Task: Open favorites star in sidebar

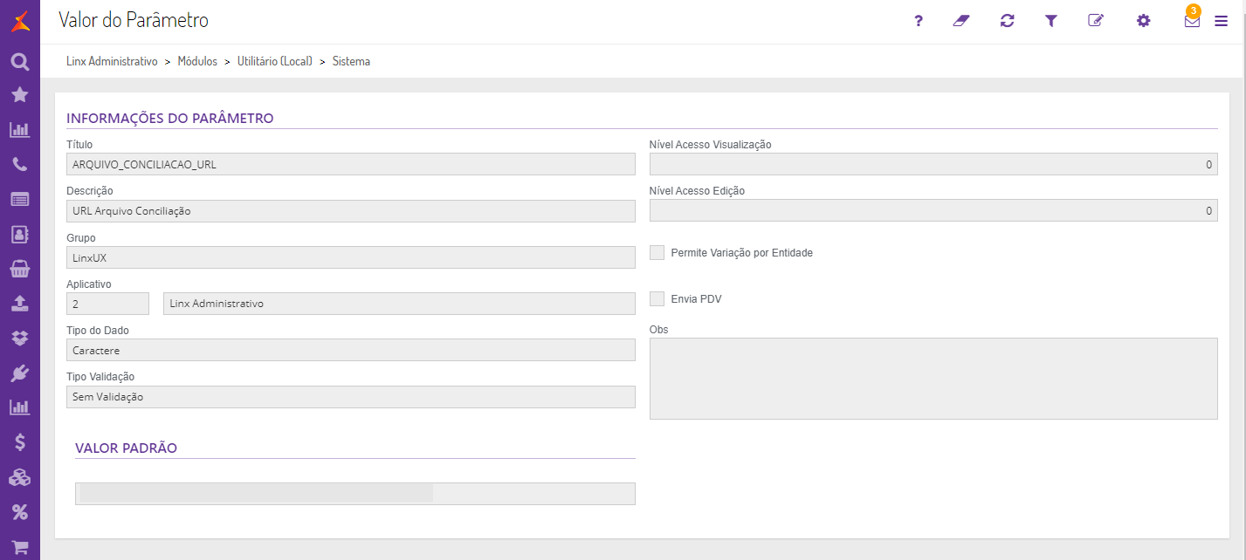Action: tap(19, 95)
